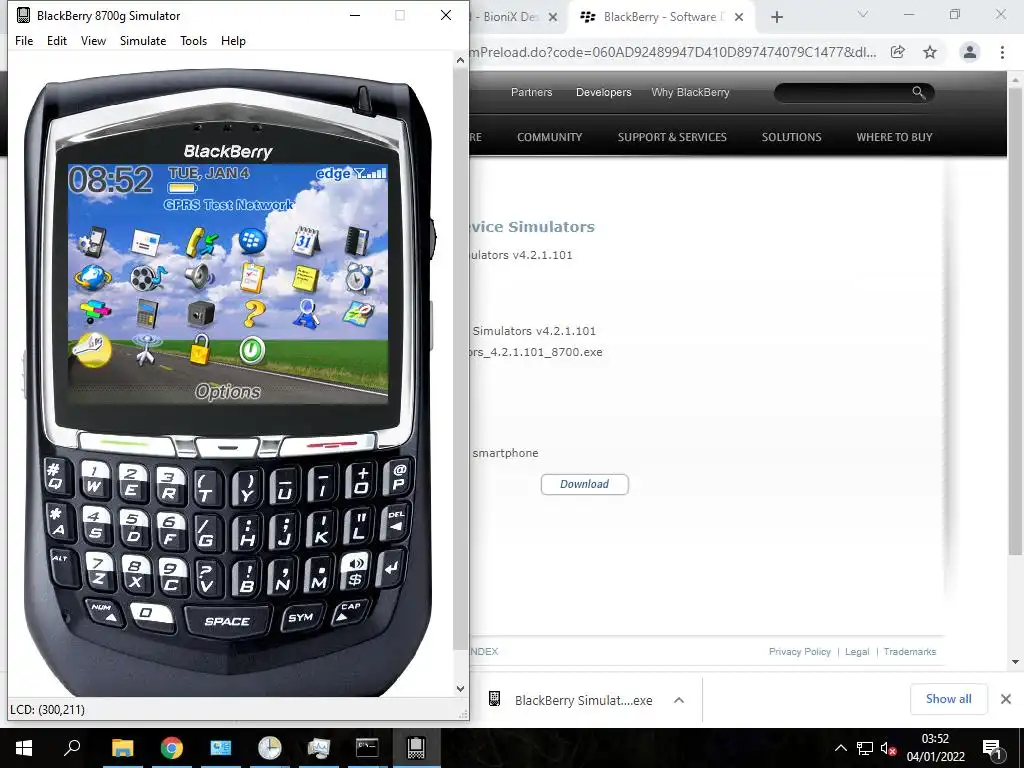Open the COMMUNITY navigation item
This screenshot has height=768, width=1024.
click(x=549, y=137)
